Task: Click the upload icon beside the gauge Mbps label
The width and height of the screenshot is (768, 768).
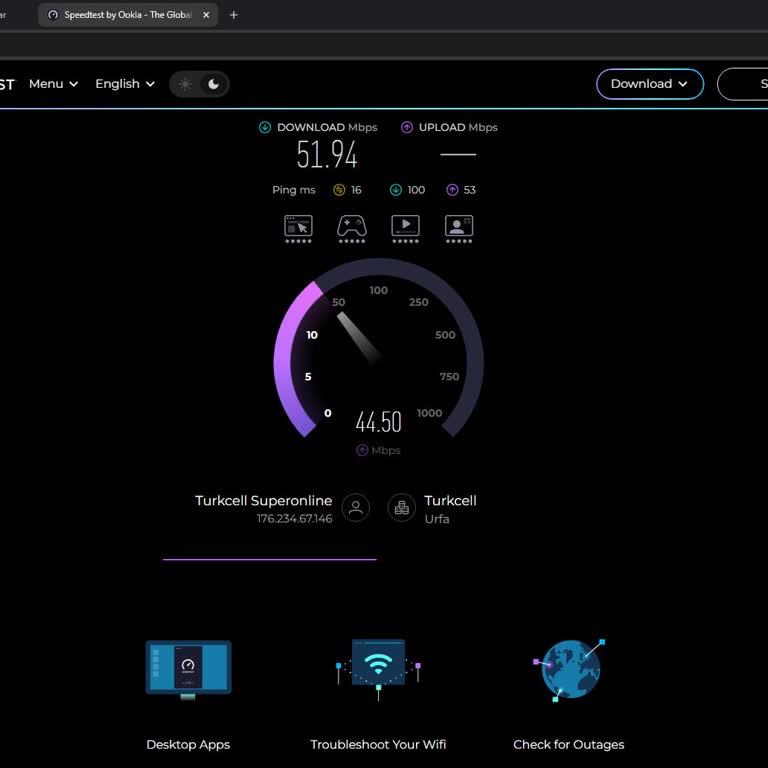Action: click(x=362, y=450)
